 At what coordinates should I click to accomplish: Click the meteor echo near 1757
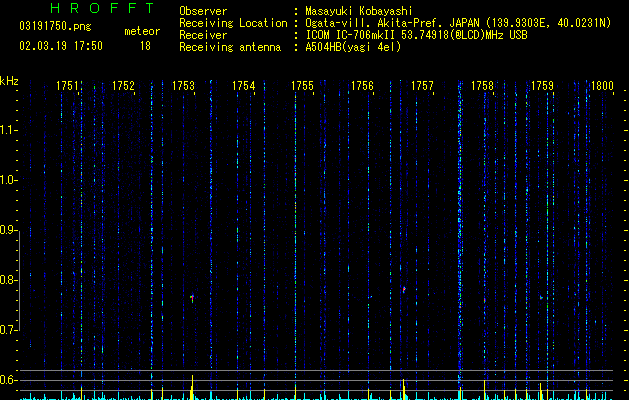[x=404, y=289]
